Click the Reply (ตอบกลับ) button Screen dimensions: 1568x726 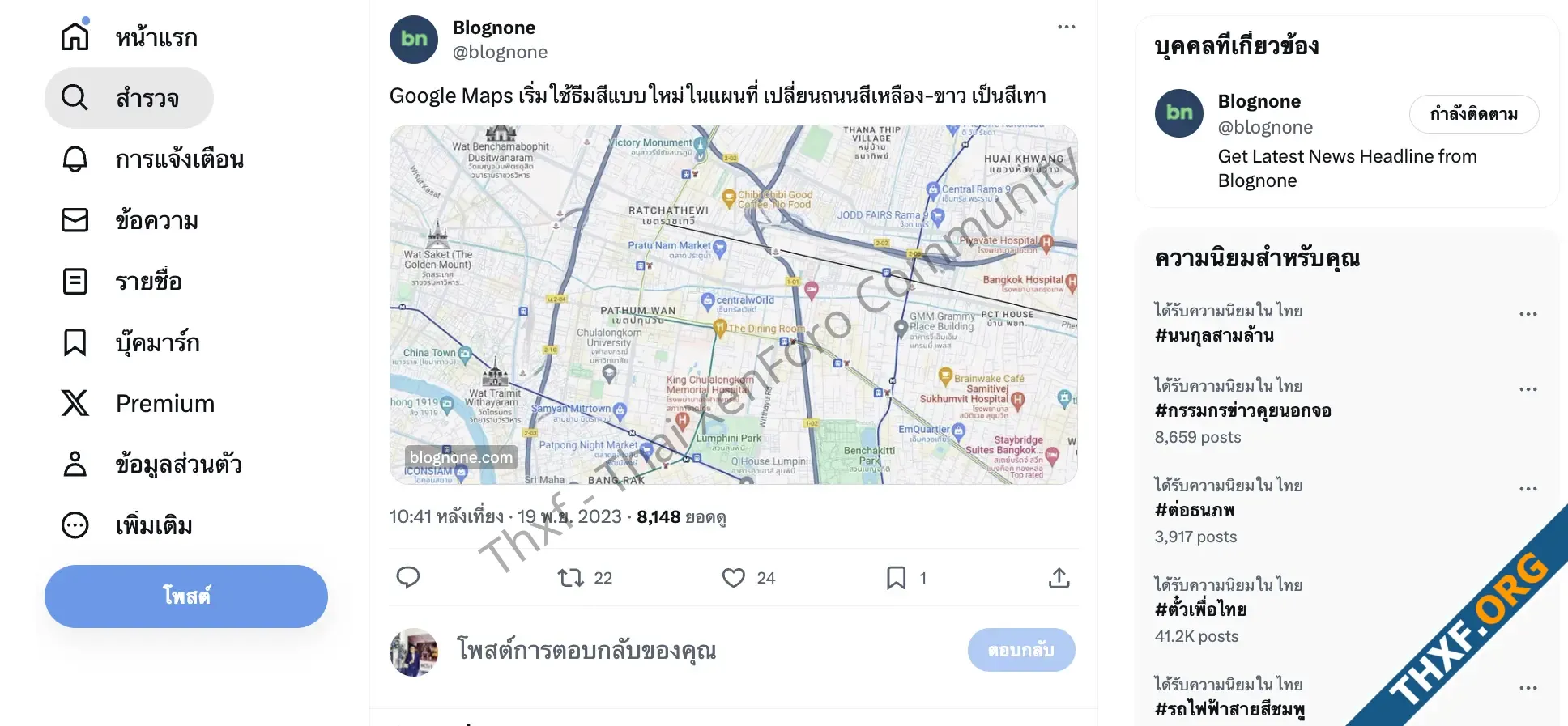point(1021,650)
